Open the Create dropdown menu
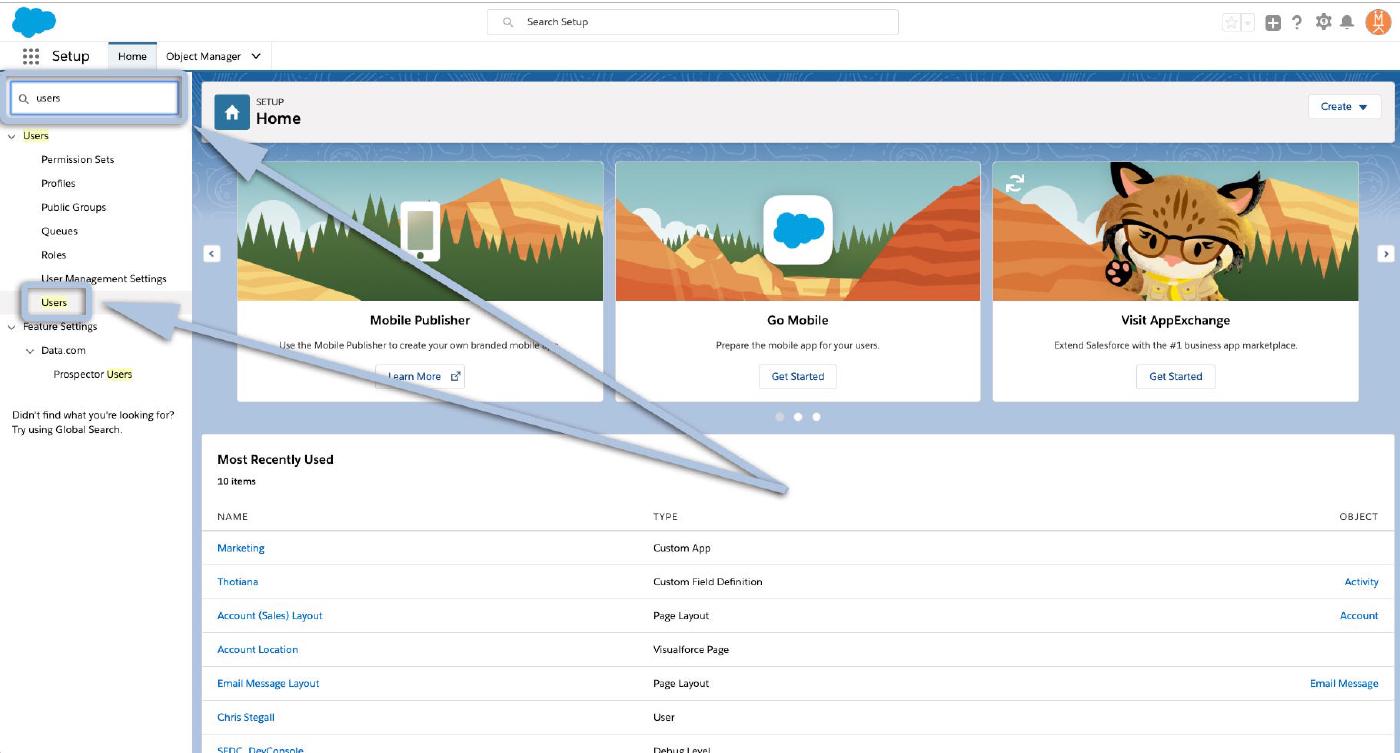Image resolution: width=1400 pixels, height=753 pixels. coord(1344,107)
